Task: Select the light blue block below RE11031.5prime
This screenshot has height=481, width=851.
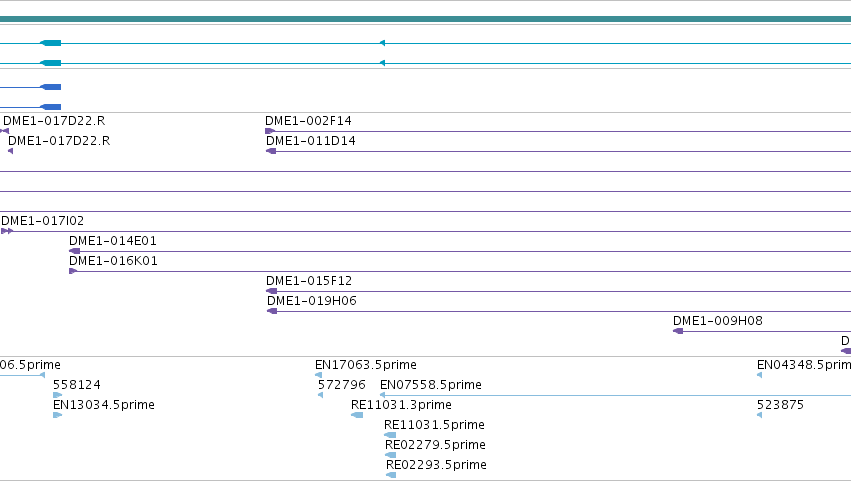Action: click(390, 435)
